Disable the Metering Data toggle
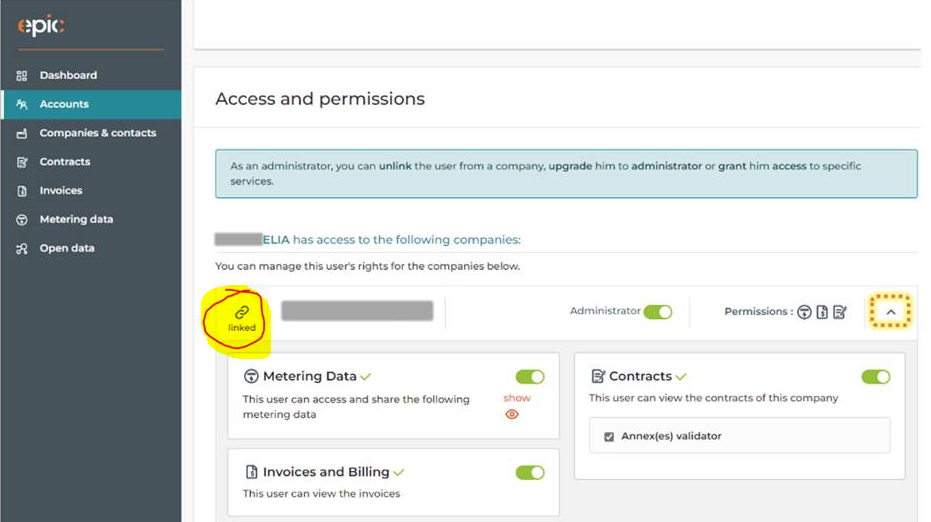The width and height of the screenshot is (931, 522). point(530,377)
